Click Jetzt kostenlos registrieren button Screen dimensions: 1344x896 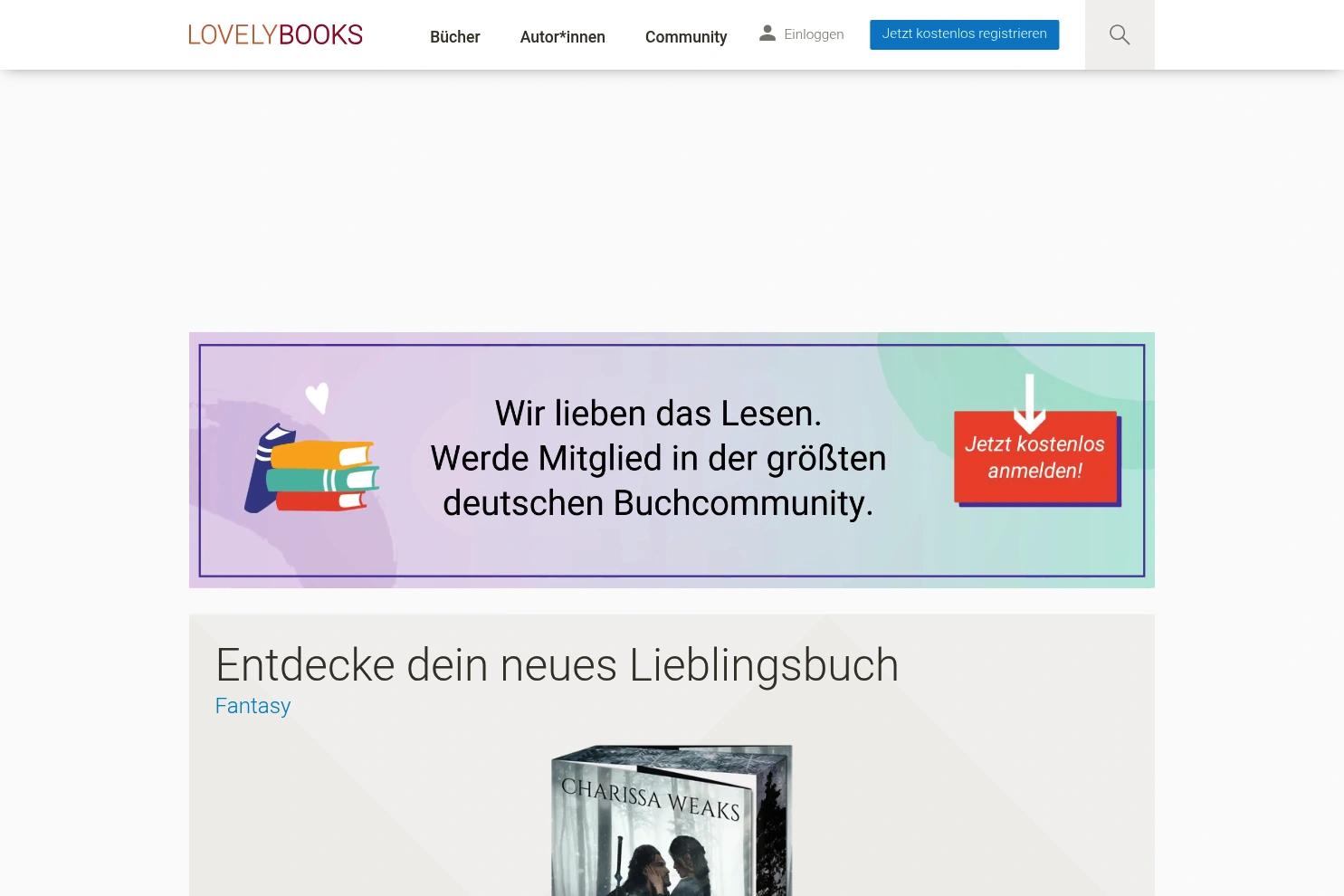[964, 34]
